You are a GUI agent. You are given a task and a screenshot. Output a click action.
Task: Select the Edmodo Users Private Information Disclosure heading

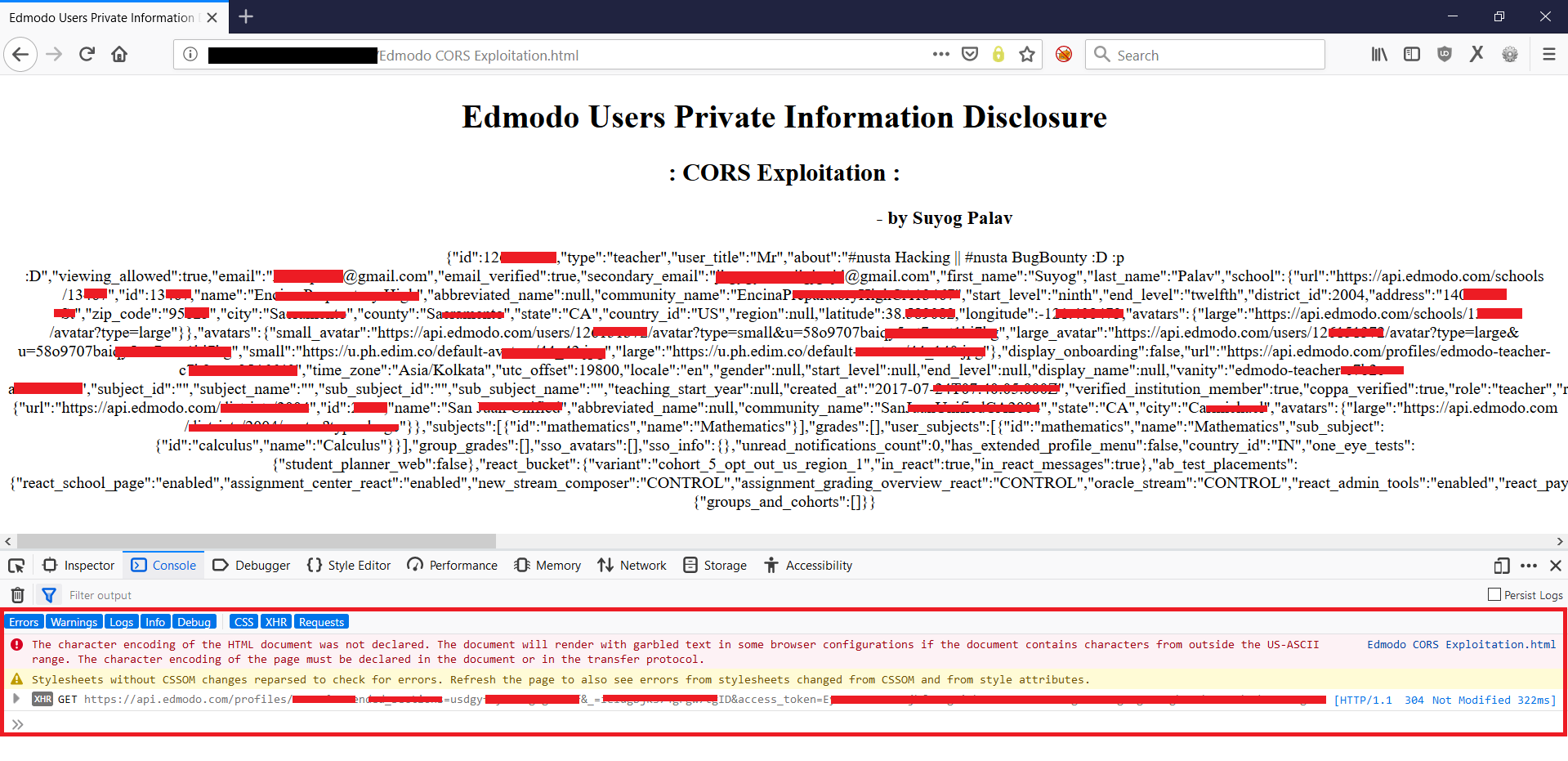click(x=784, y=117)
